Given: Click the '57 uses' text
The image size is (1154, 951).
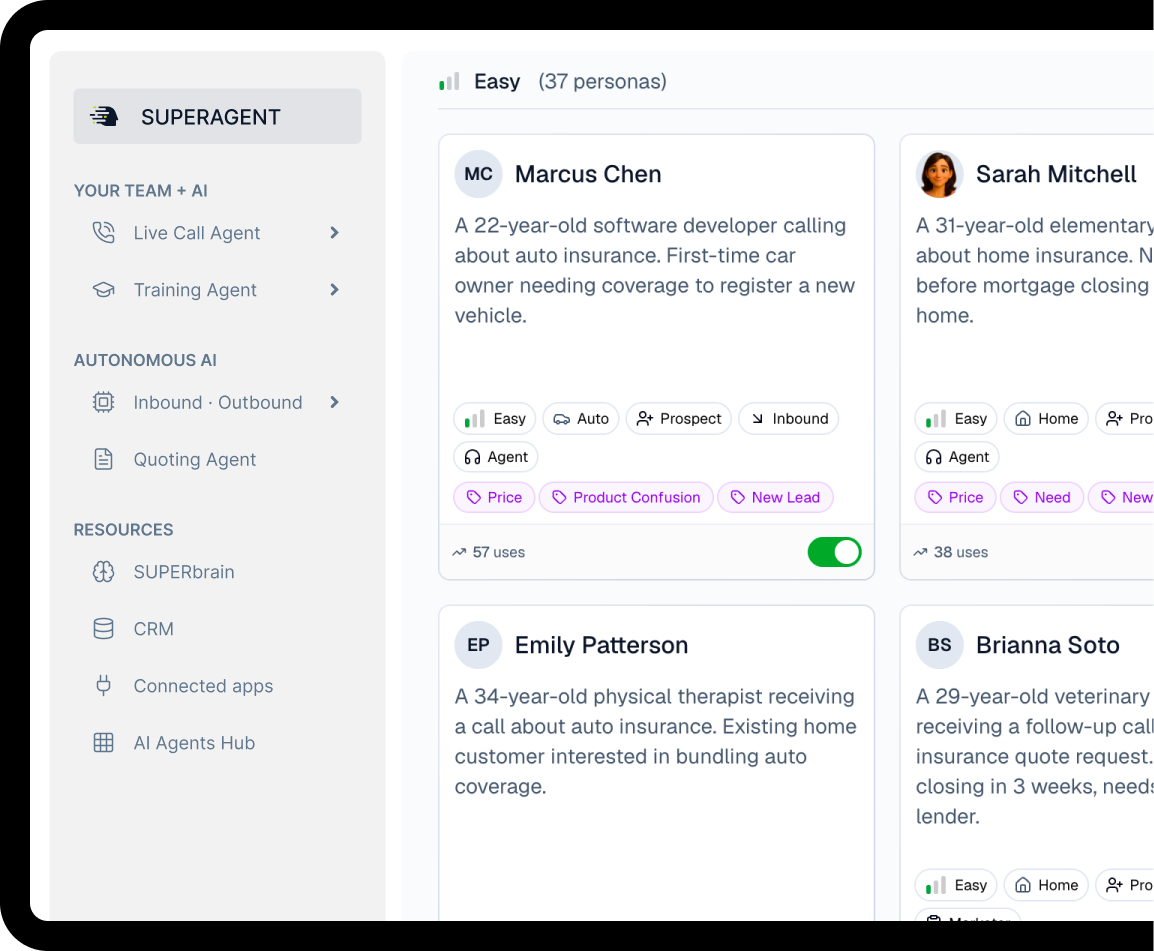Looking at the screenshot, I should pyautogui.click(x=499, y=552).
